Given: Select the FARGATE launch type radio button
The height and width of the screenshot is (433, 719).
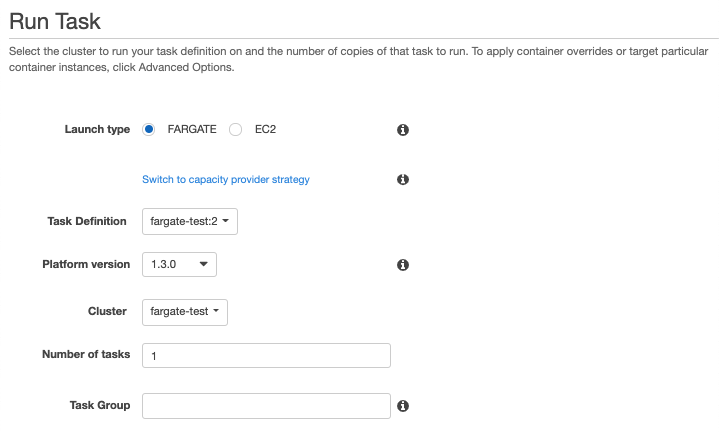Looking at the screenshot, I should (148, 129).
